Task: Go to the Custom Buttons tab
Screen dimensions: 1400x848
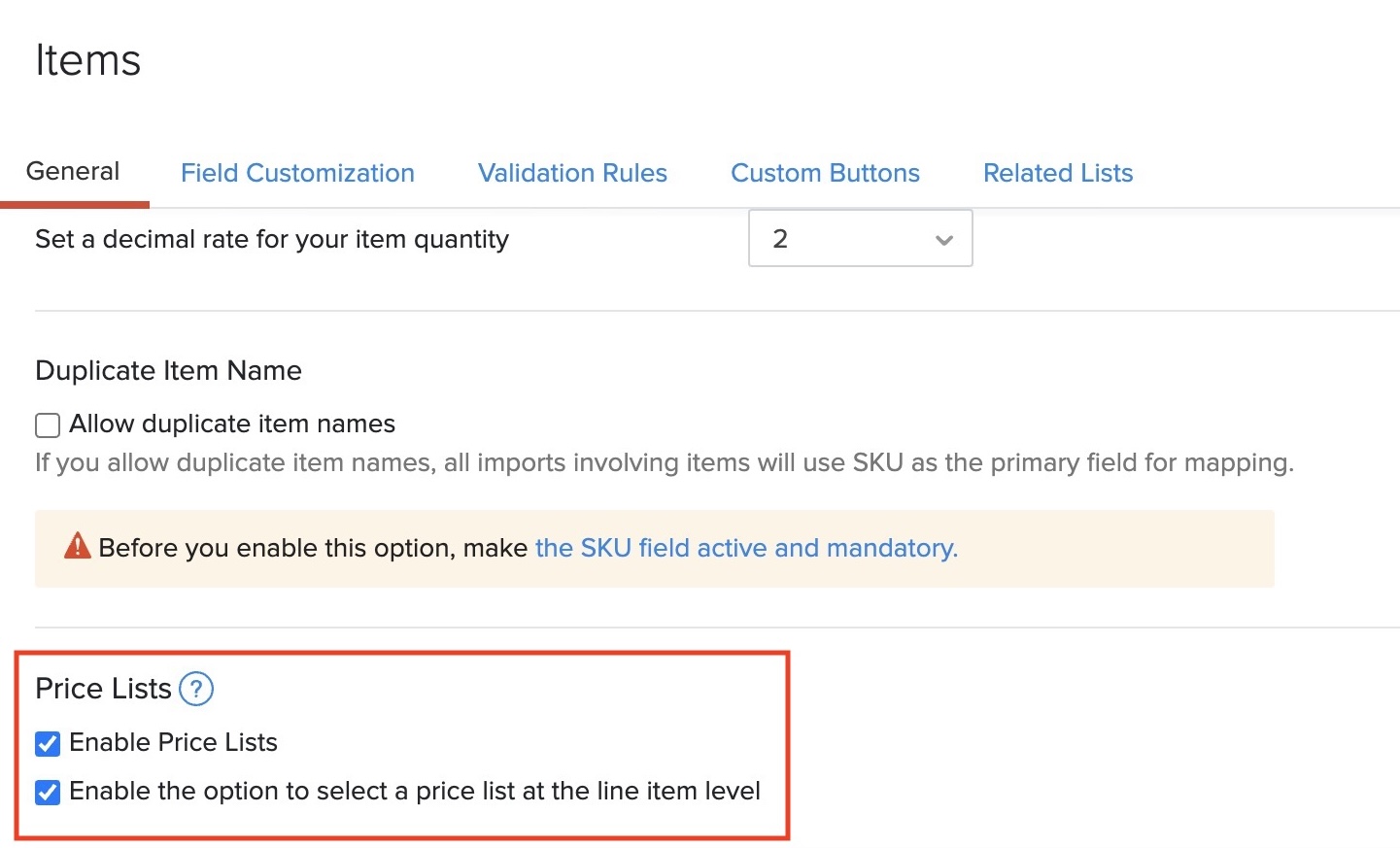Action: tap(825, 173)
